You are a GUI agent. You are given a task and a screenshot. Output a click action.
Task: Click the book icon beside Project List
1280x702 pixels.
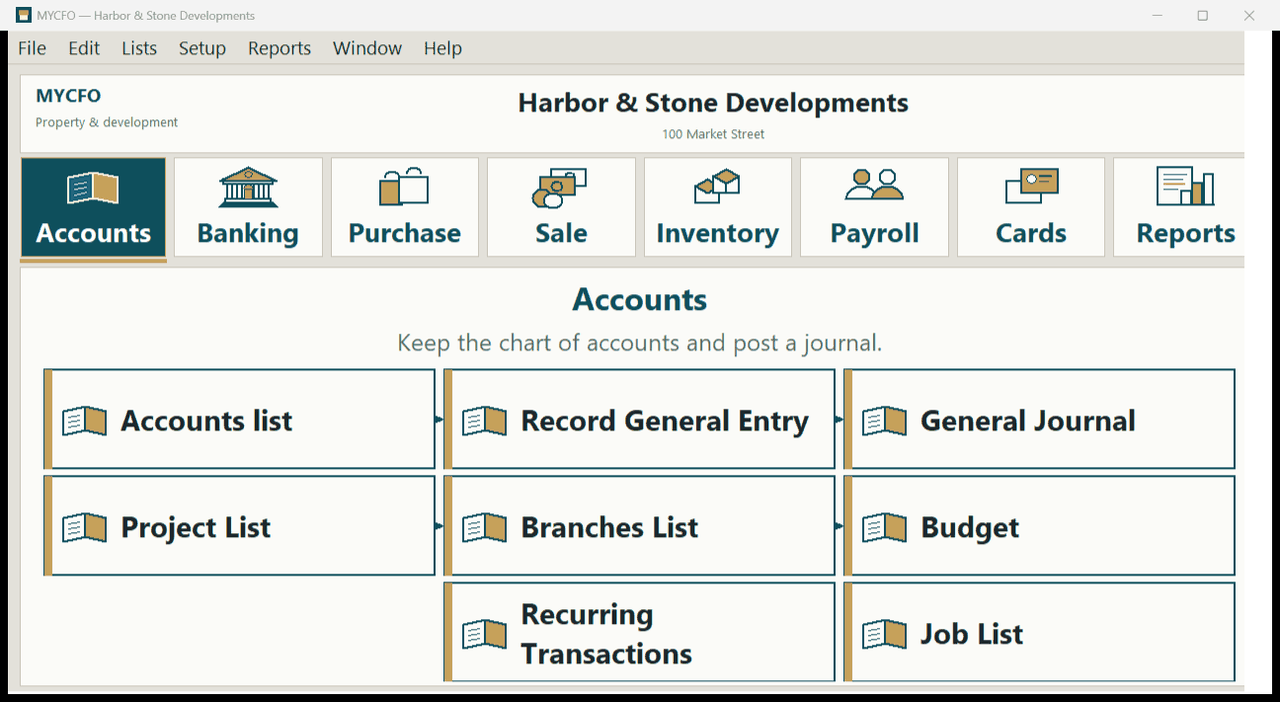(85, 528)
